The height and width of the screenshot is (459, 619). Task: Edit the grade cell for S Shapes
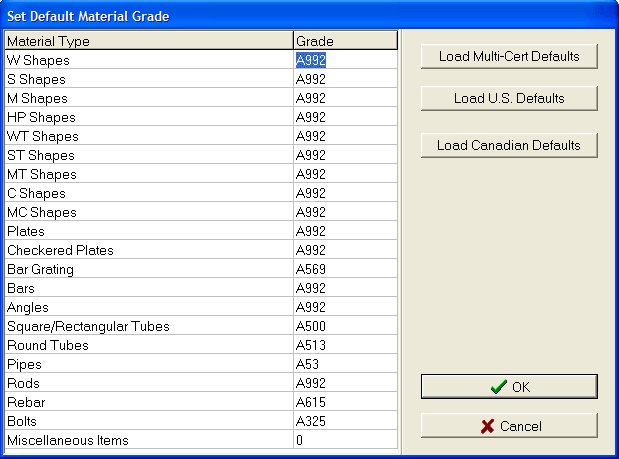tap(345, 79)
